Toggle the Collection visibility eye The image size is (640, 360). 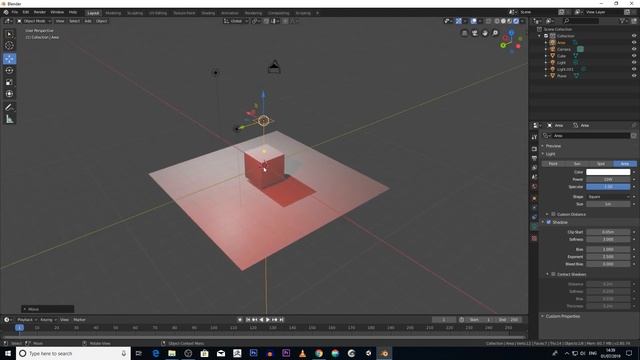point(634,36)
